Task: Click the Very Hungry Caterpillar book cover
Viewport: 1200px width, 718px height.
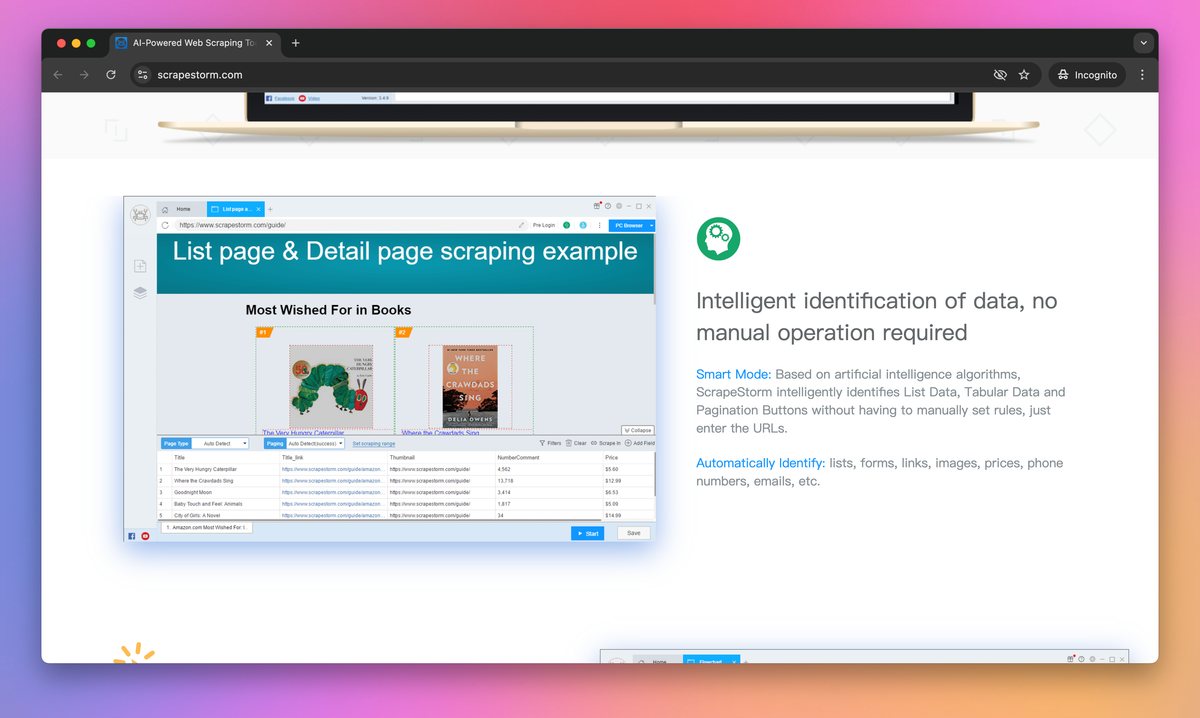Action: pos(331,386)
